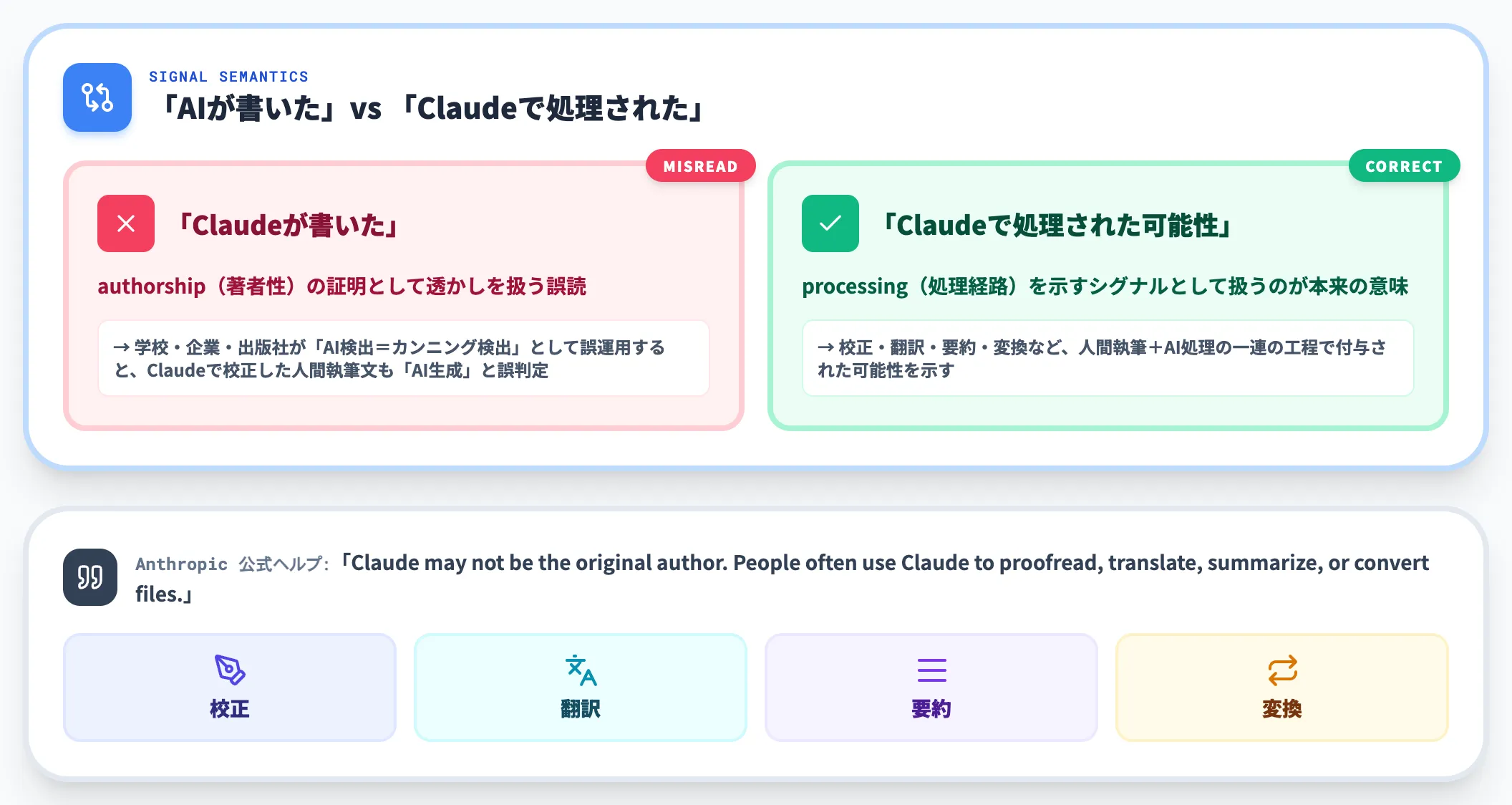
Task: Click the quote 'Claude may not be the original author'
Action: [x=782, y=578]
